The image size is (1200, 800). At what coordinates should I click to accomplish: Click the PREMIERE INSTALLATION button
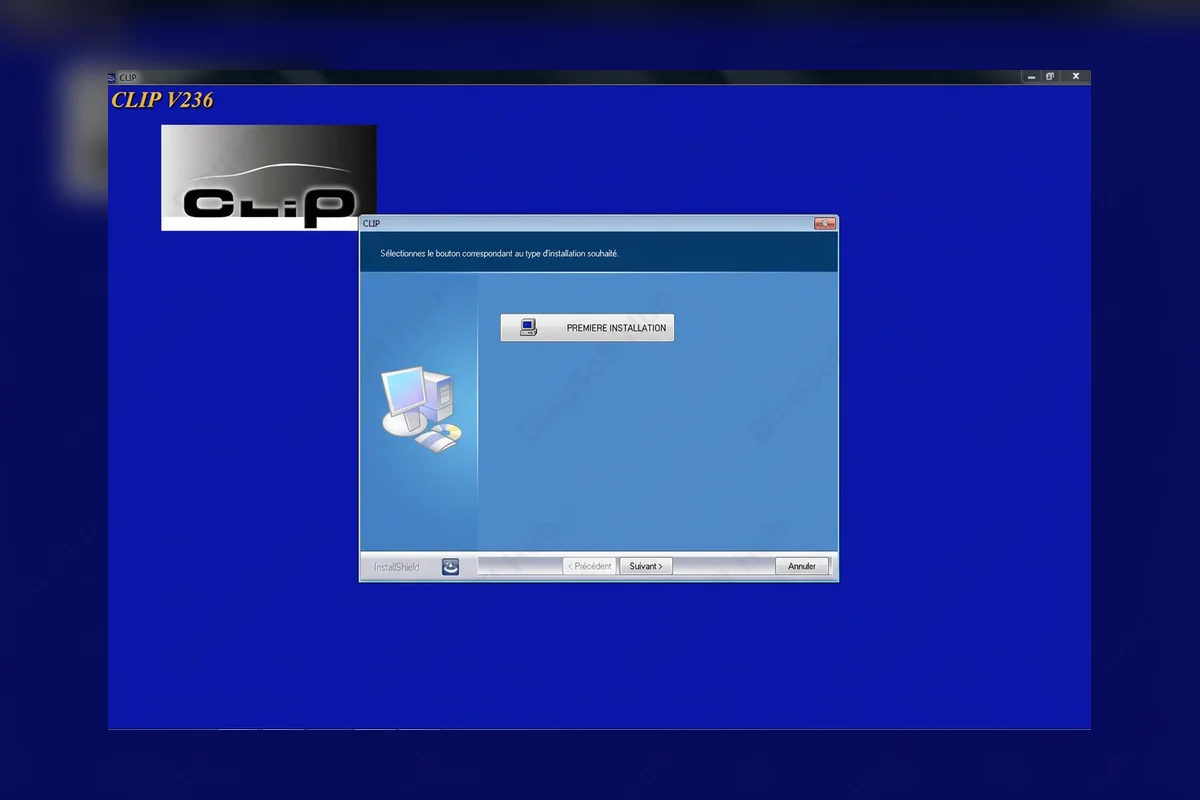587,328
